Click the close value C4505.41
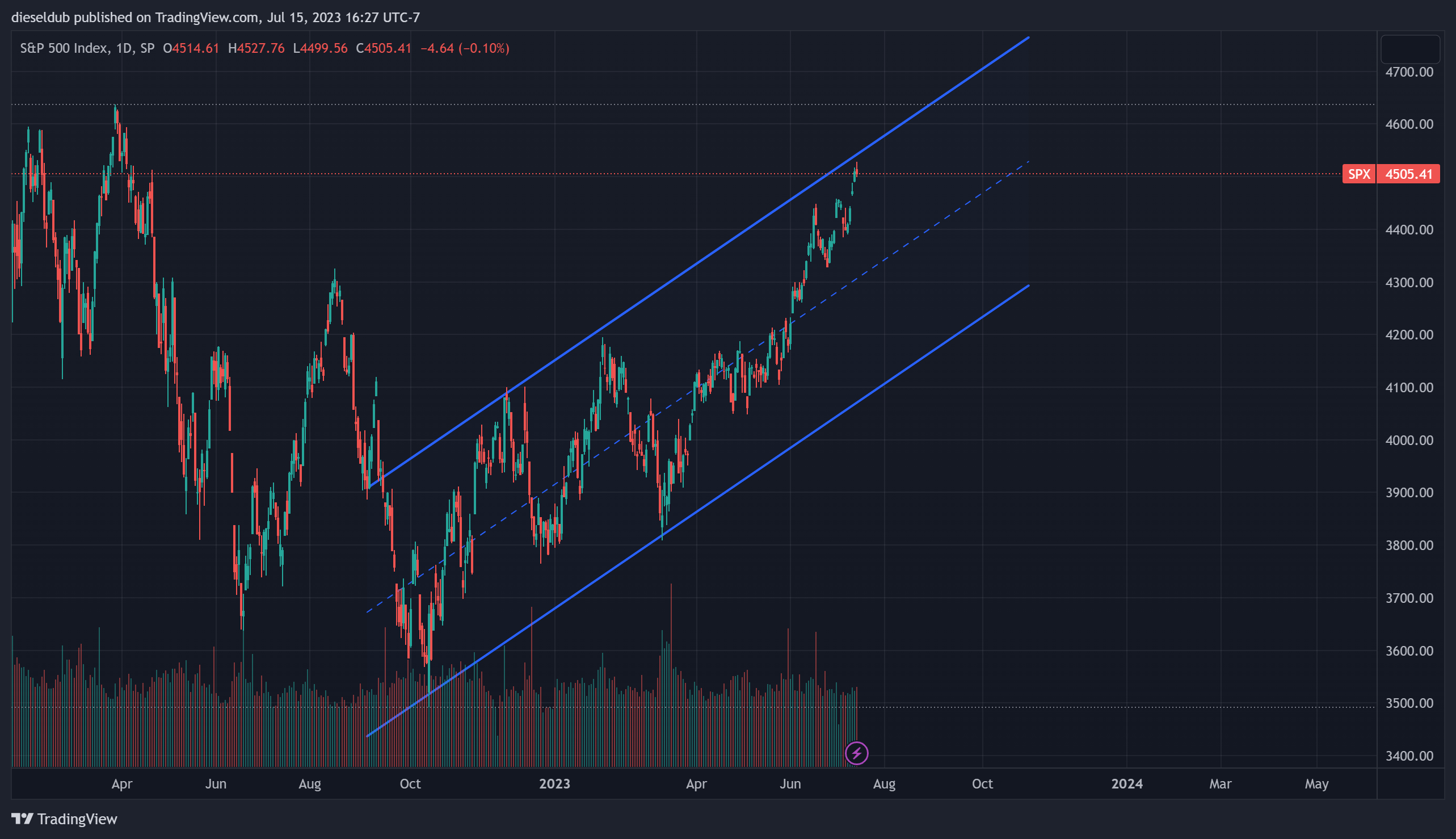 click(384, 48)
